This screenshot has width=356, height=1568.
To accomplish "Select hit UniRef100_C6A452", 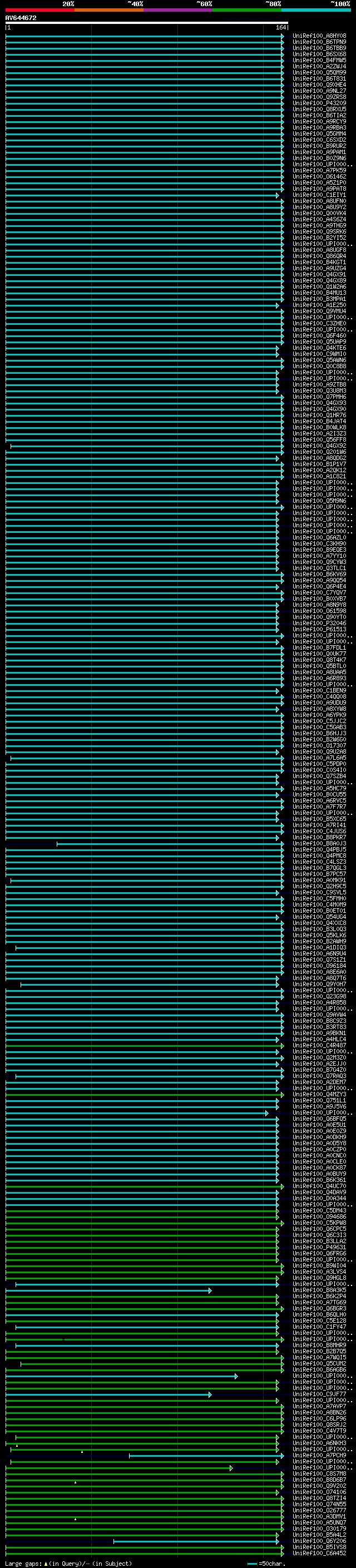I will point(319,1553).
